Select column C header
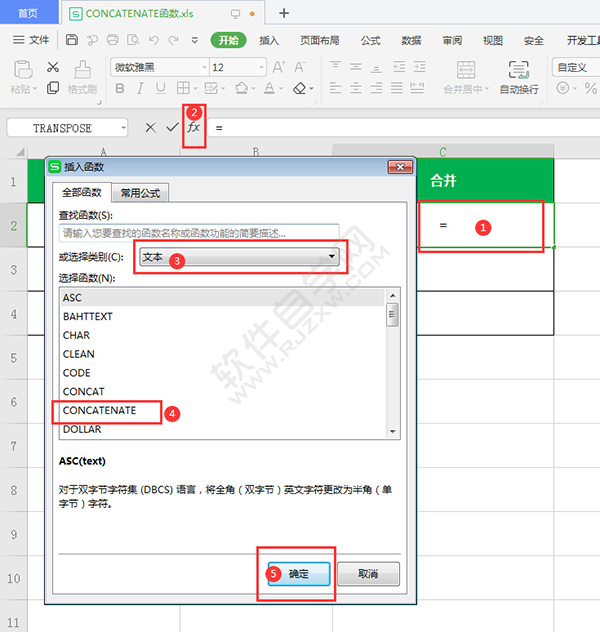 point(443,152)
